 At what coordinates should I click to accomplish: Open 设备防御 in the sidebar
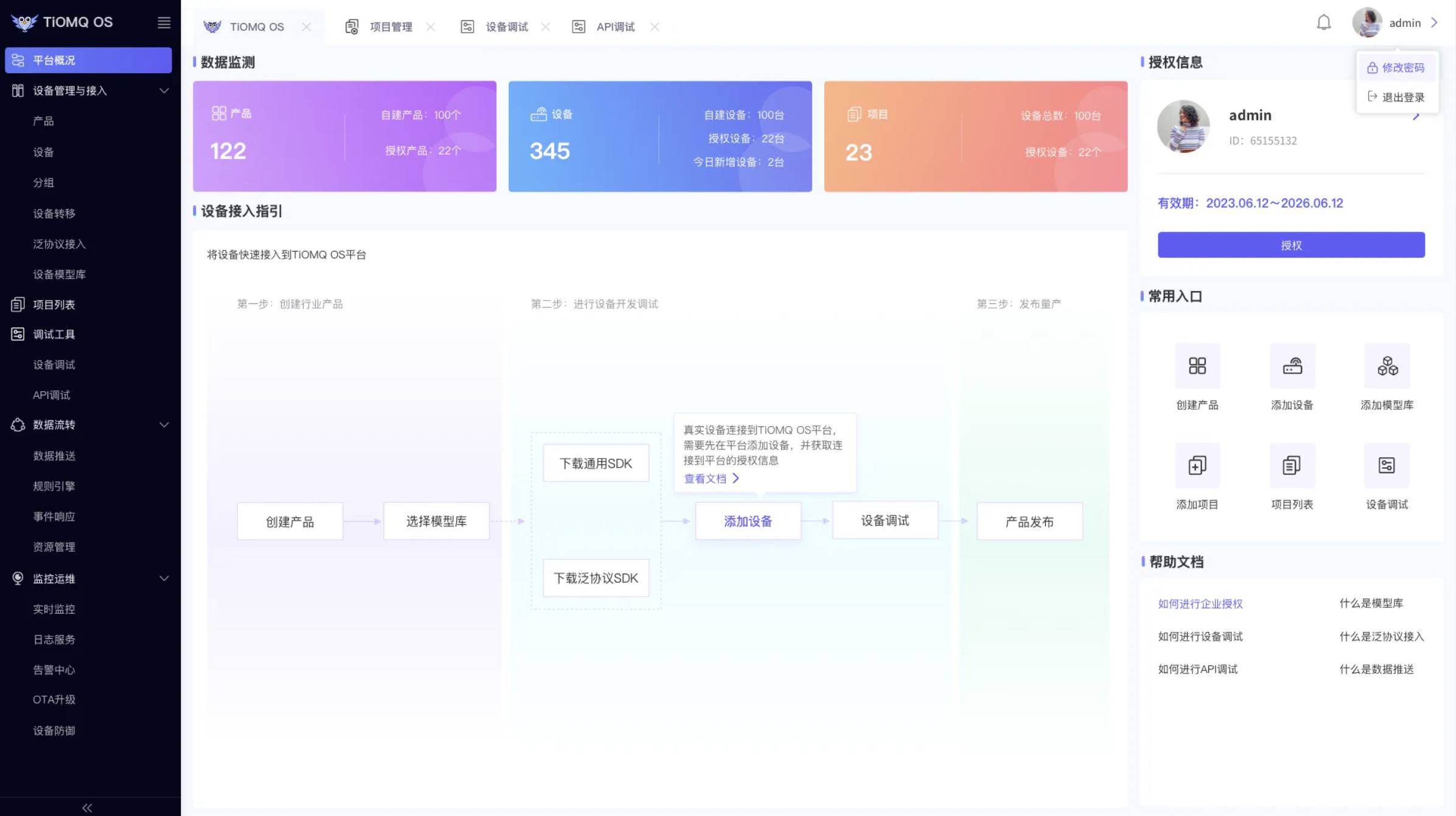click(x=54, y=731)
